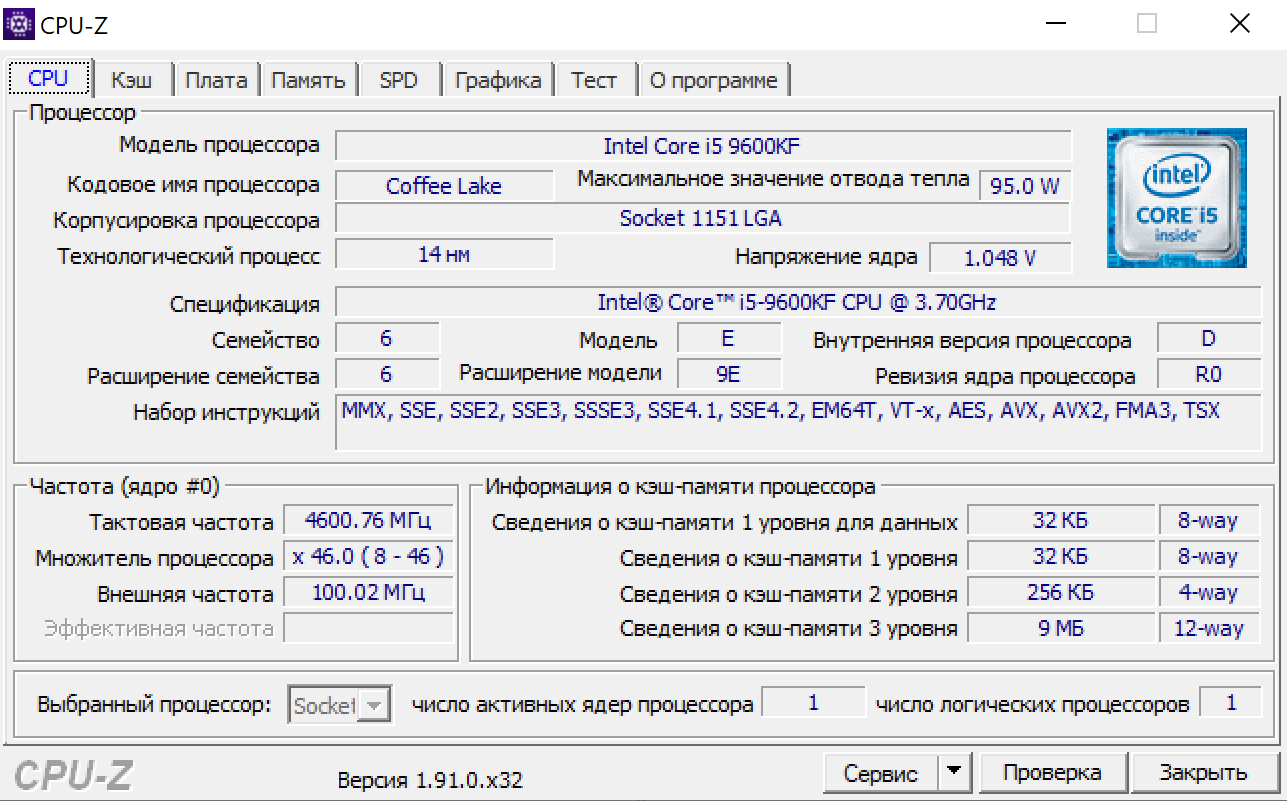Click the L3 cache 12-way value
The width and height of the screenshot is (1287, 801).
[1208, 628]
